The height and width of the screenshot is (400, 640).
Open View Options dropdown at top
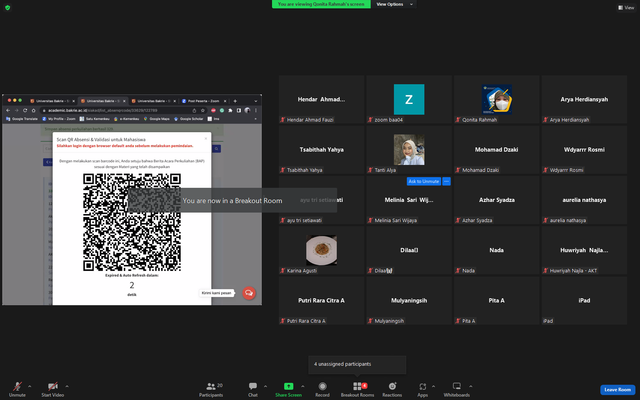(394, 4)
